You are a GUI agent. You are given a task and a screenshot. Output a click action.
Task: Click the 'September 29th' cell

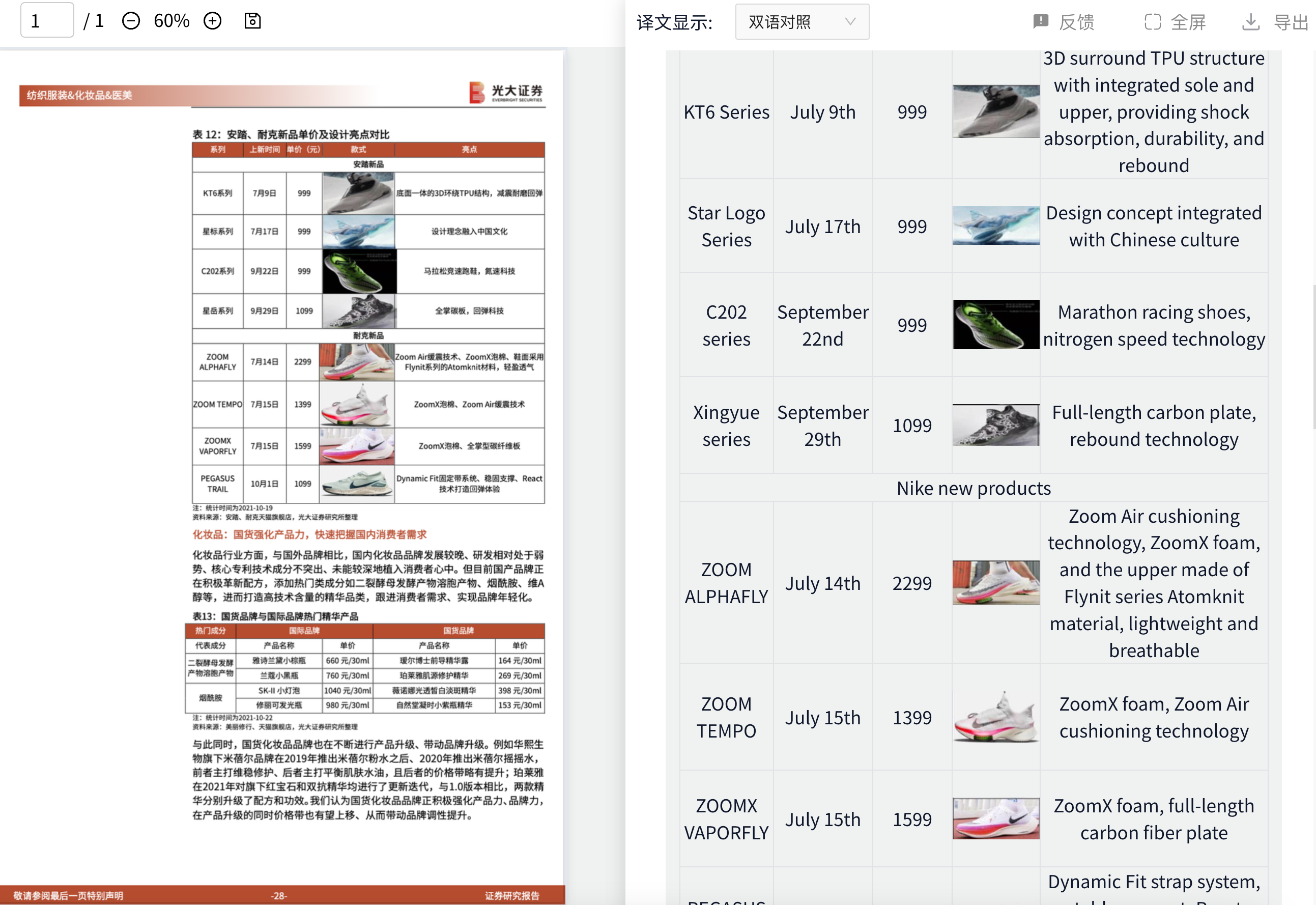click(x=823, y=426)
